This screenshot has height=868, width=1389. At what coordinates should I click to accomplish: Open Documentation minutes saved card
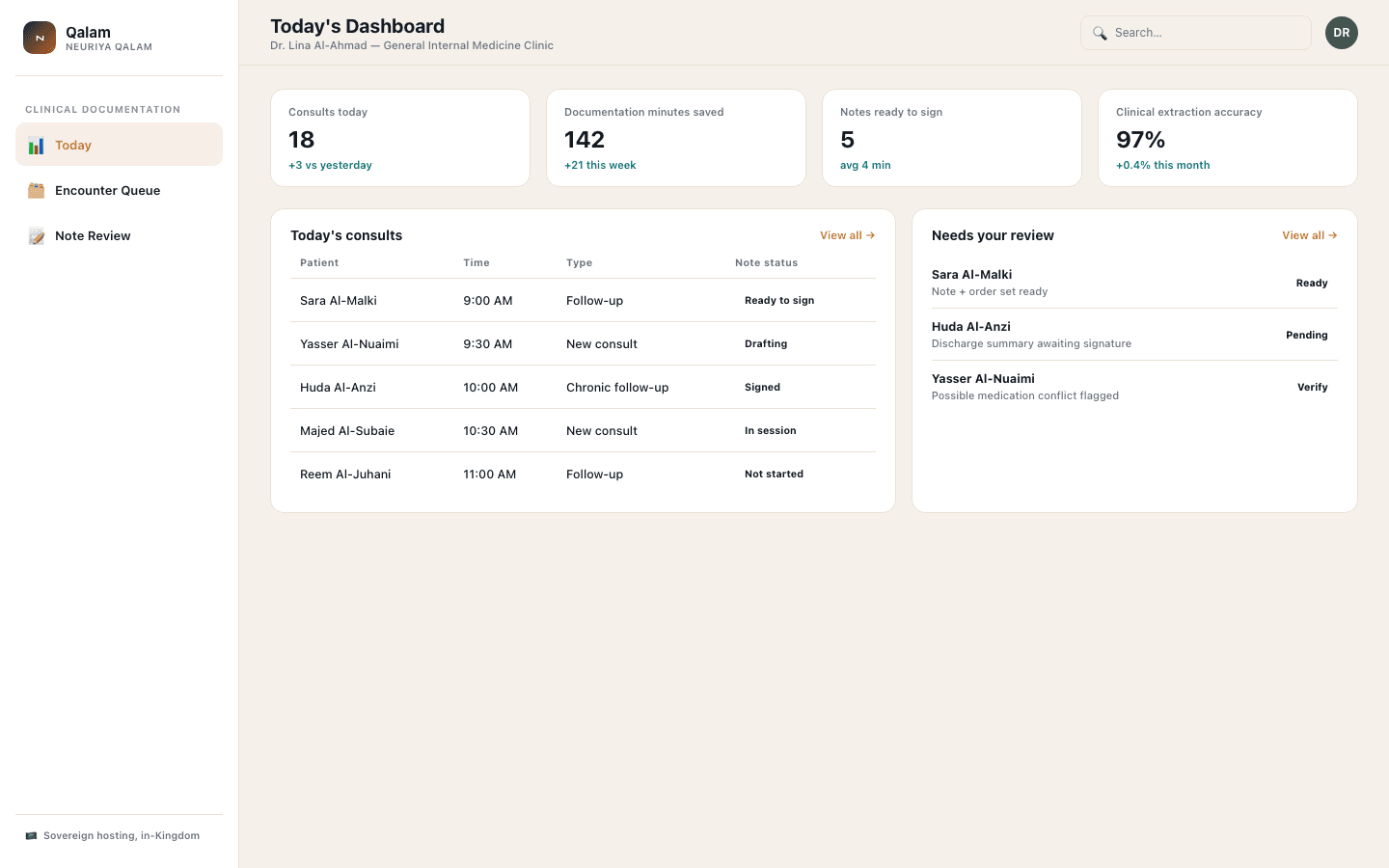676,138
